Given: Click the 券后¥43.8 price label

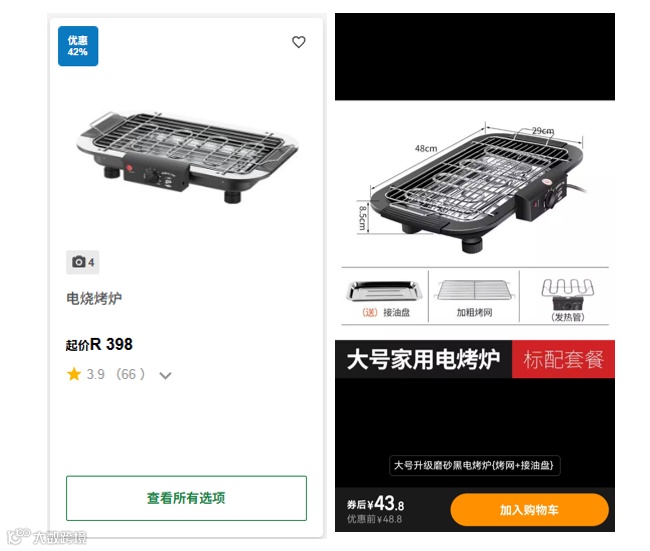Looking at the screenshot, I should point(376,504).
